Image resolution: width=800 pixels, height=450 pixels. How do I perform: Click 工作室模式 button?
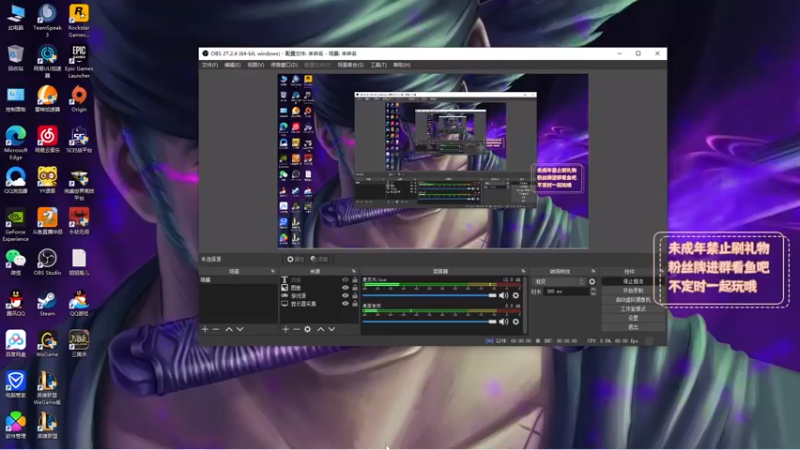point(633,309)
